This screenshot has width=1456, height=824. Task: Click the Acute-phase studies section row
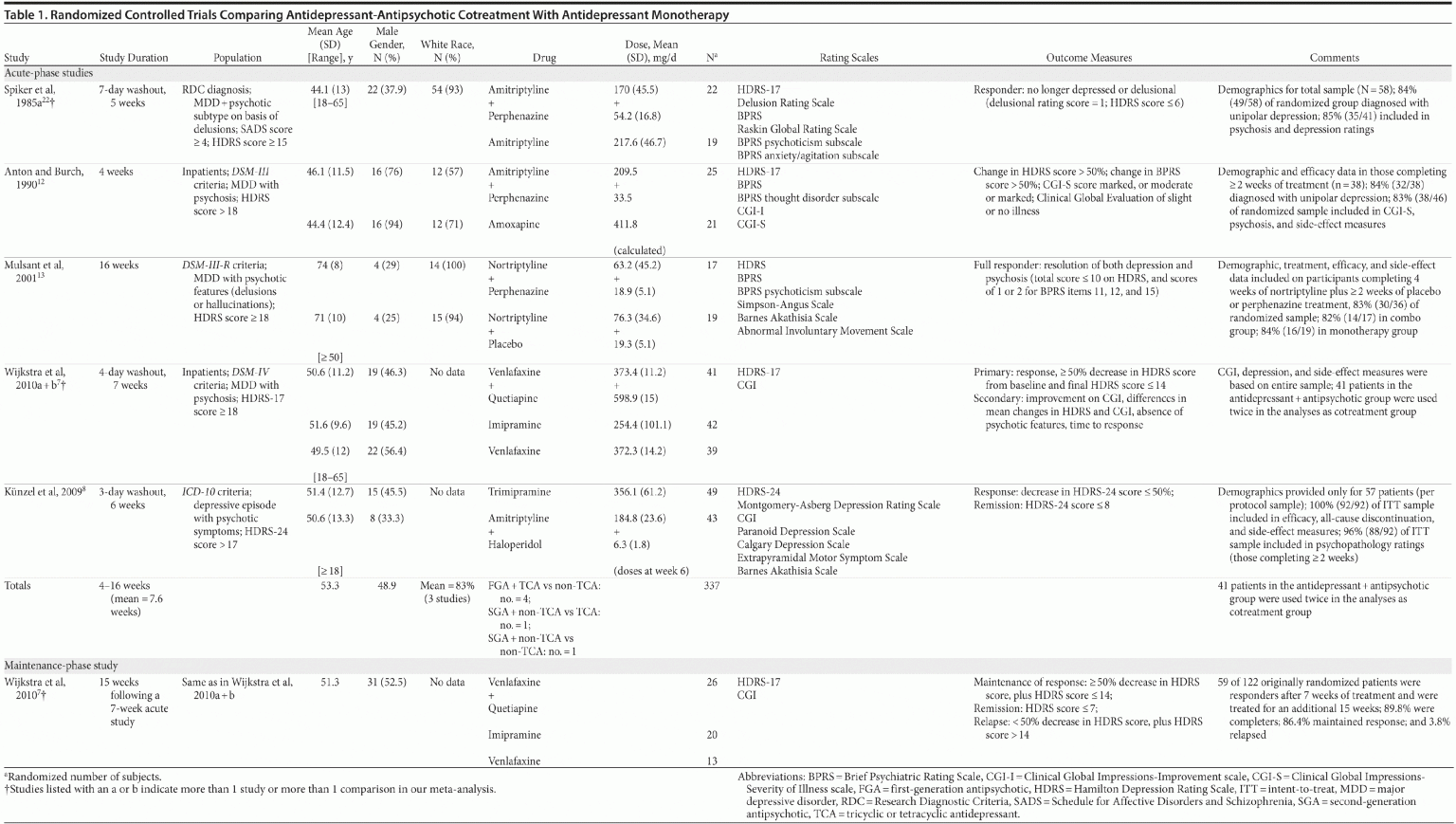(48, 73)
